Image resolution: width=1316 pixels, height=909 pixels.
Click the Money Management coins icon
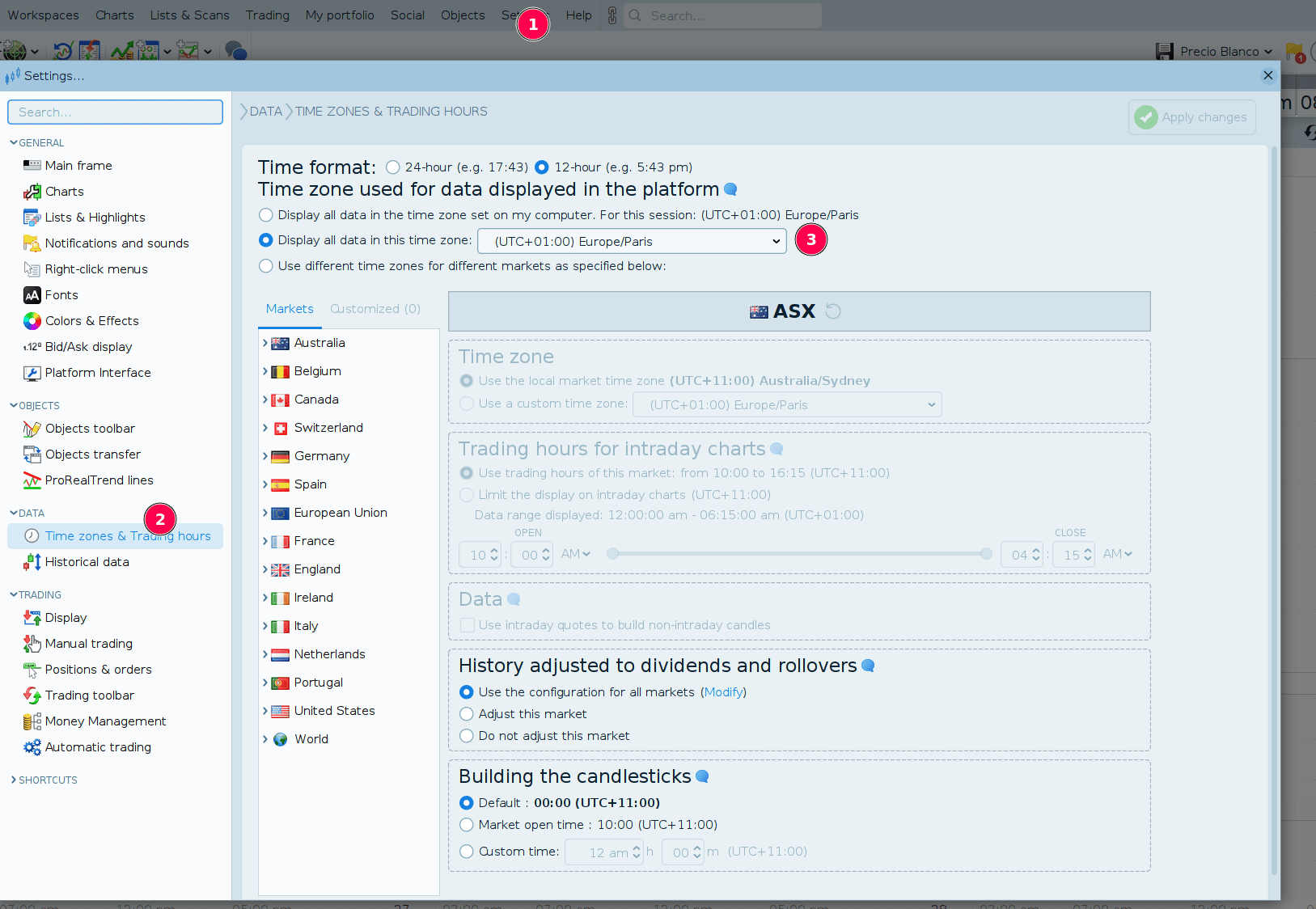point(32,721)
